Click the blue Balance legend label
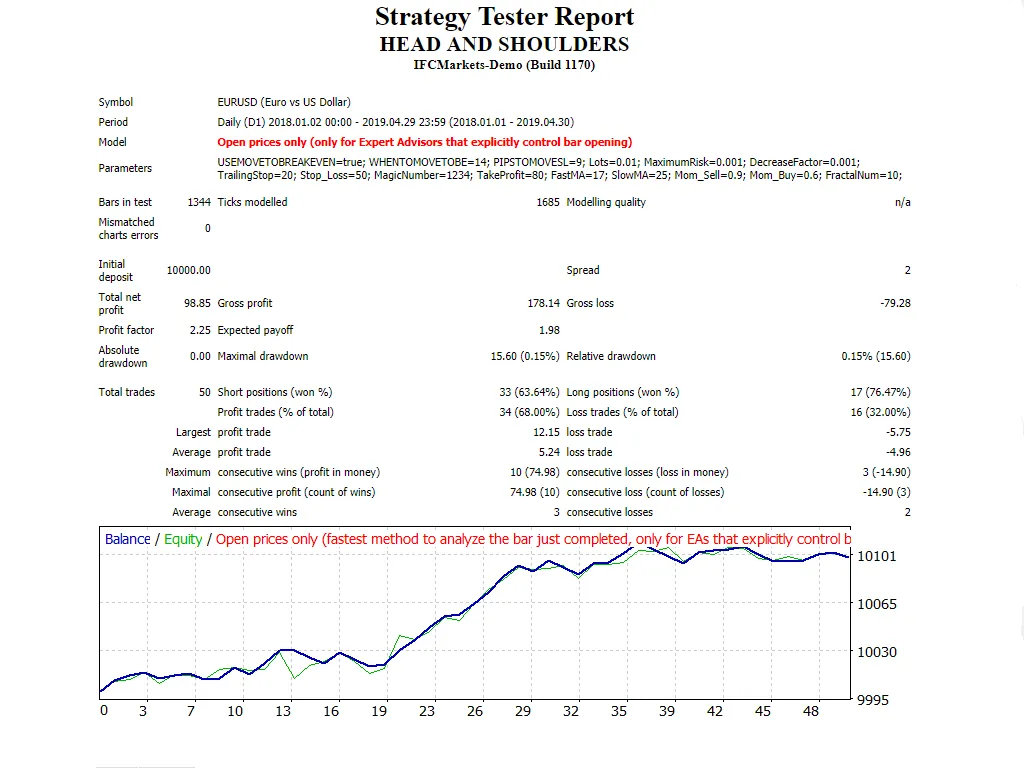Viewport: 1024px width, 768px height. pos(127,539)
